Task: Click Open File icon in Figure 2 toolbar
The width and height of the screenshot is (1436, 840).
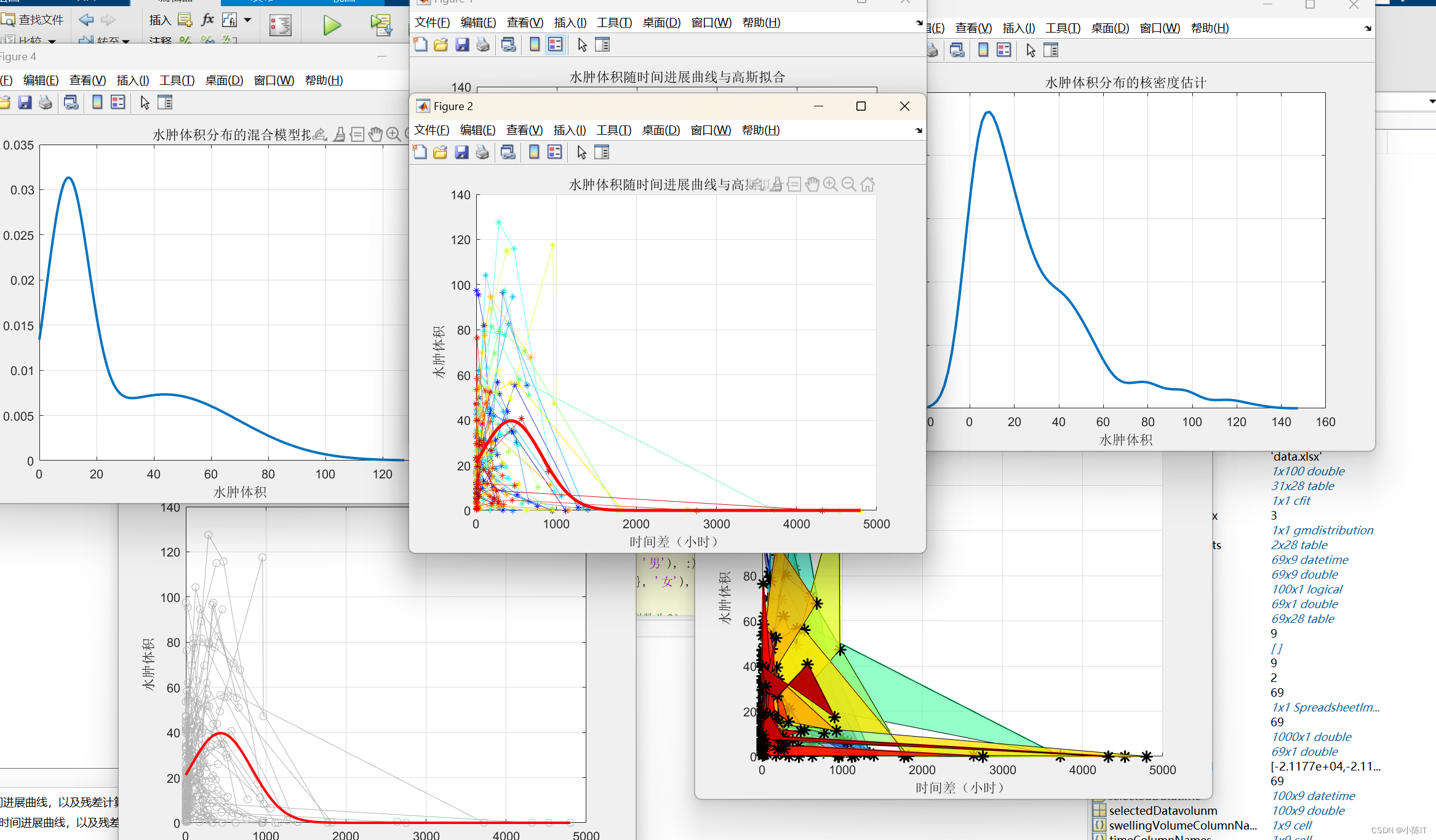Action: [441, 153]
